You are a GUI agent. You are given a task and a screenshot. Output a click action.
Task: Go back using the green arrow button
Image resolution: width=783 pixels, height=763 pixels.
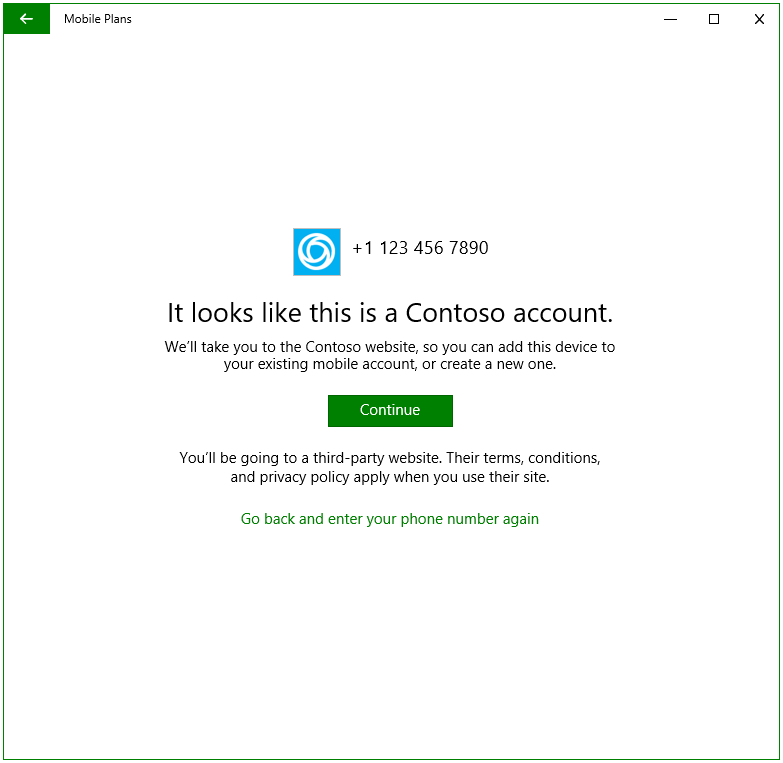tap(26, 19)
